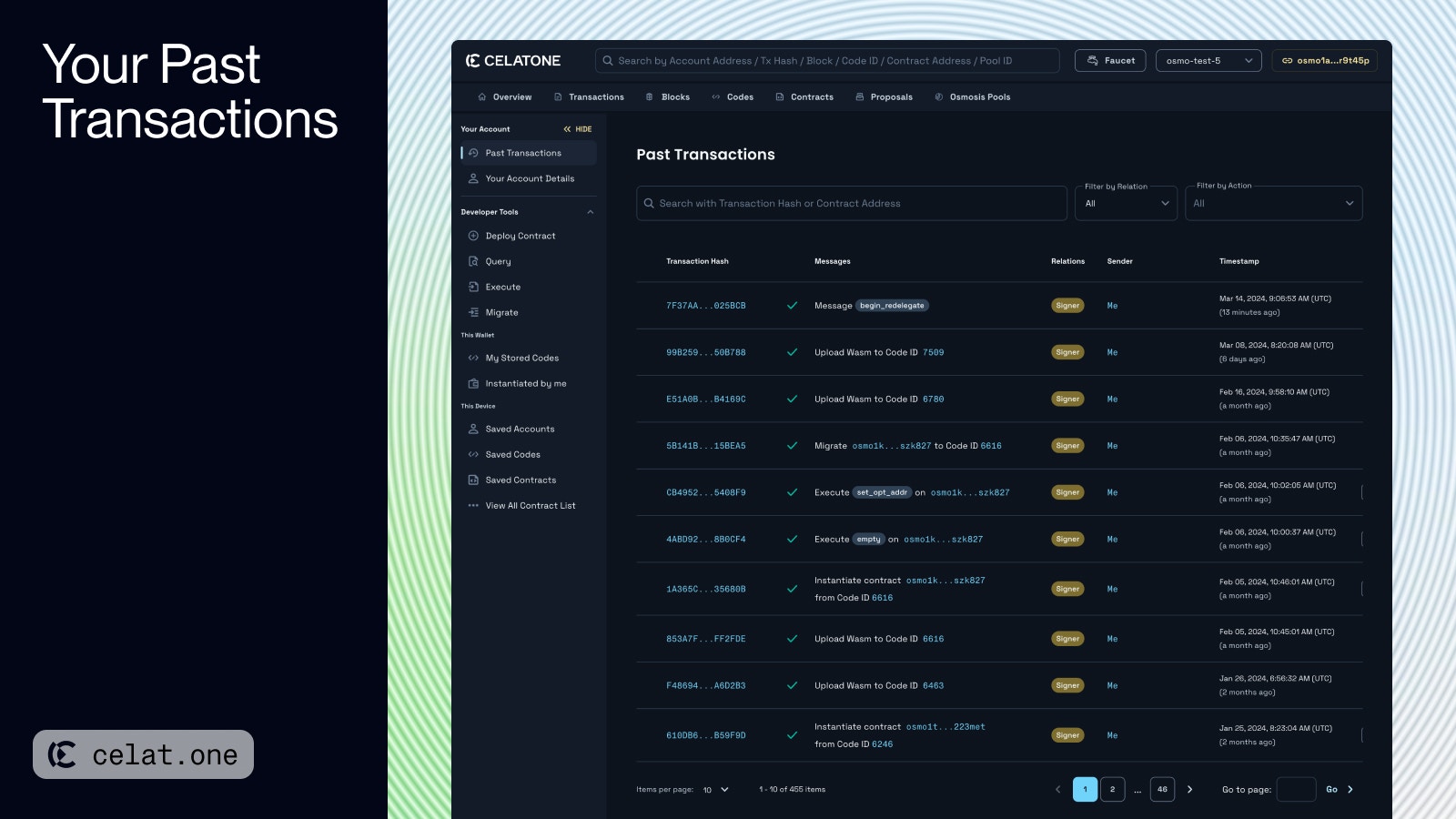Jump to page 46

[1162, 789]
